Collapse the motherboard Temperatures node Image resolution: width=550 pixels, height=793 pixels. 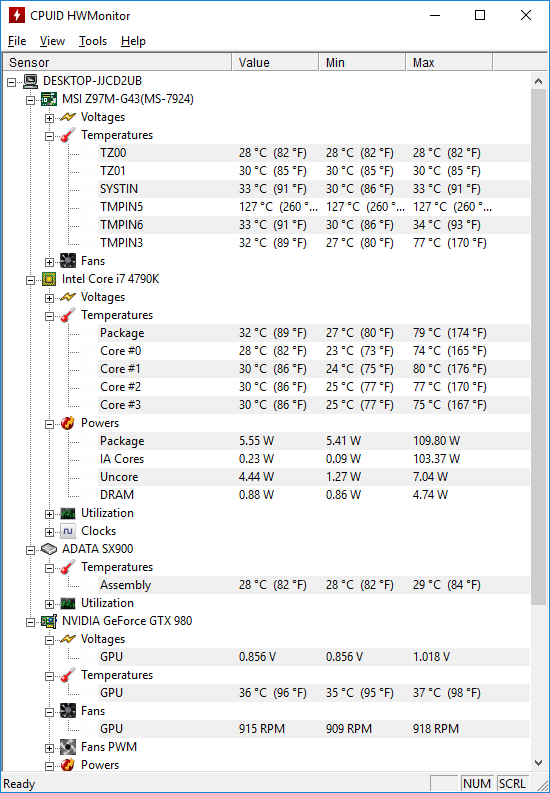(50, 136)
